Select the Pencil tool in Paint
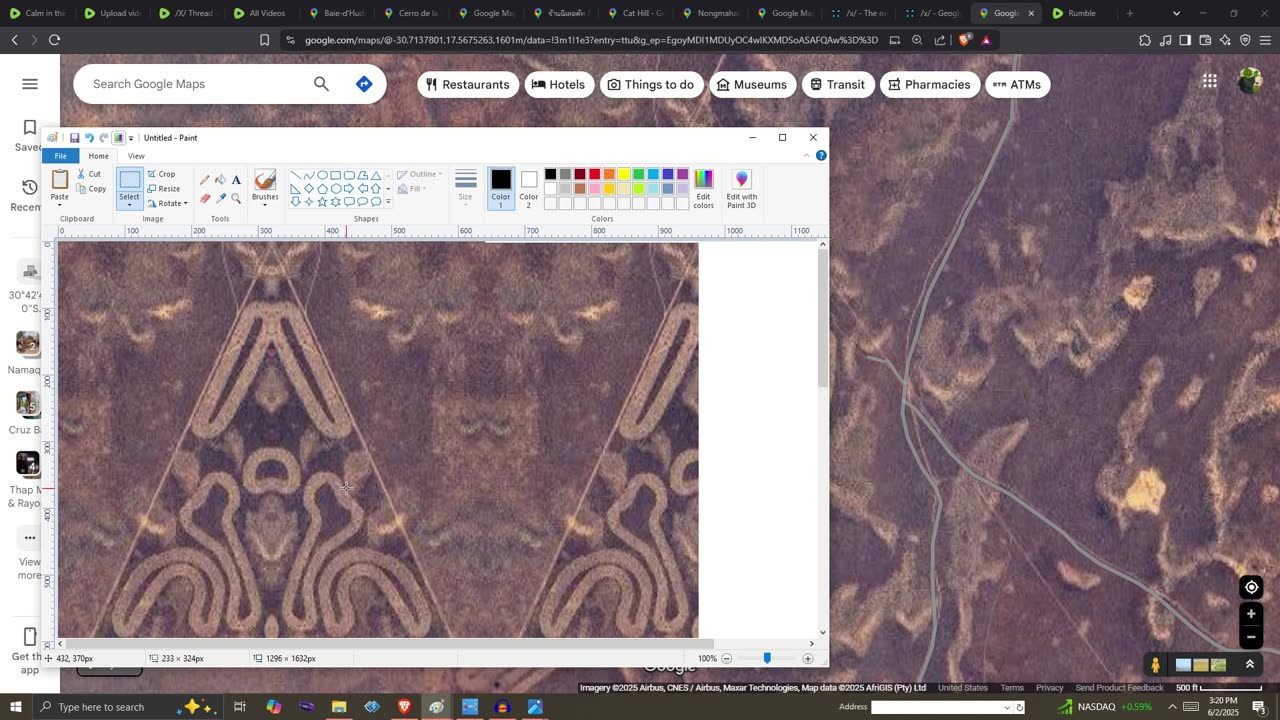Screen dimensions: 1280x720 click(205, 180)
